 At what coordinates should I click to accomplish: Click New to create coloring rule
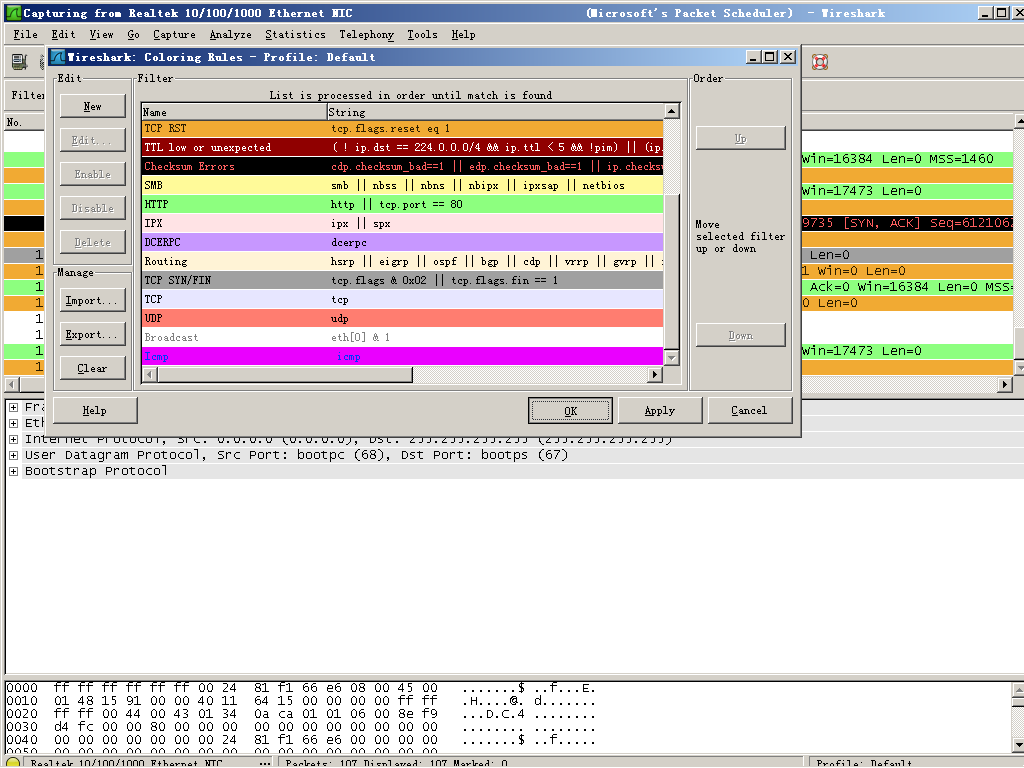(93, 106)
